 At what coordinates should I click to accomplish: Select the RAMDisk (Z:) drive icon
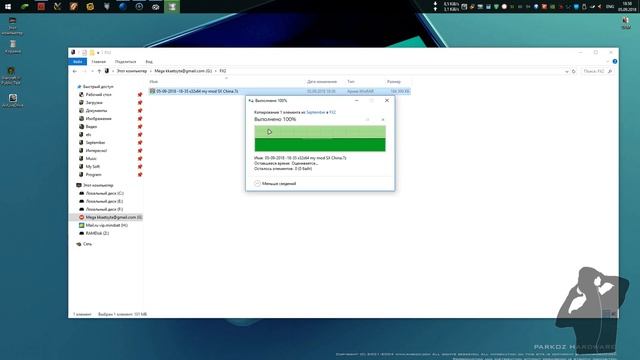(82, 233)
